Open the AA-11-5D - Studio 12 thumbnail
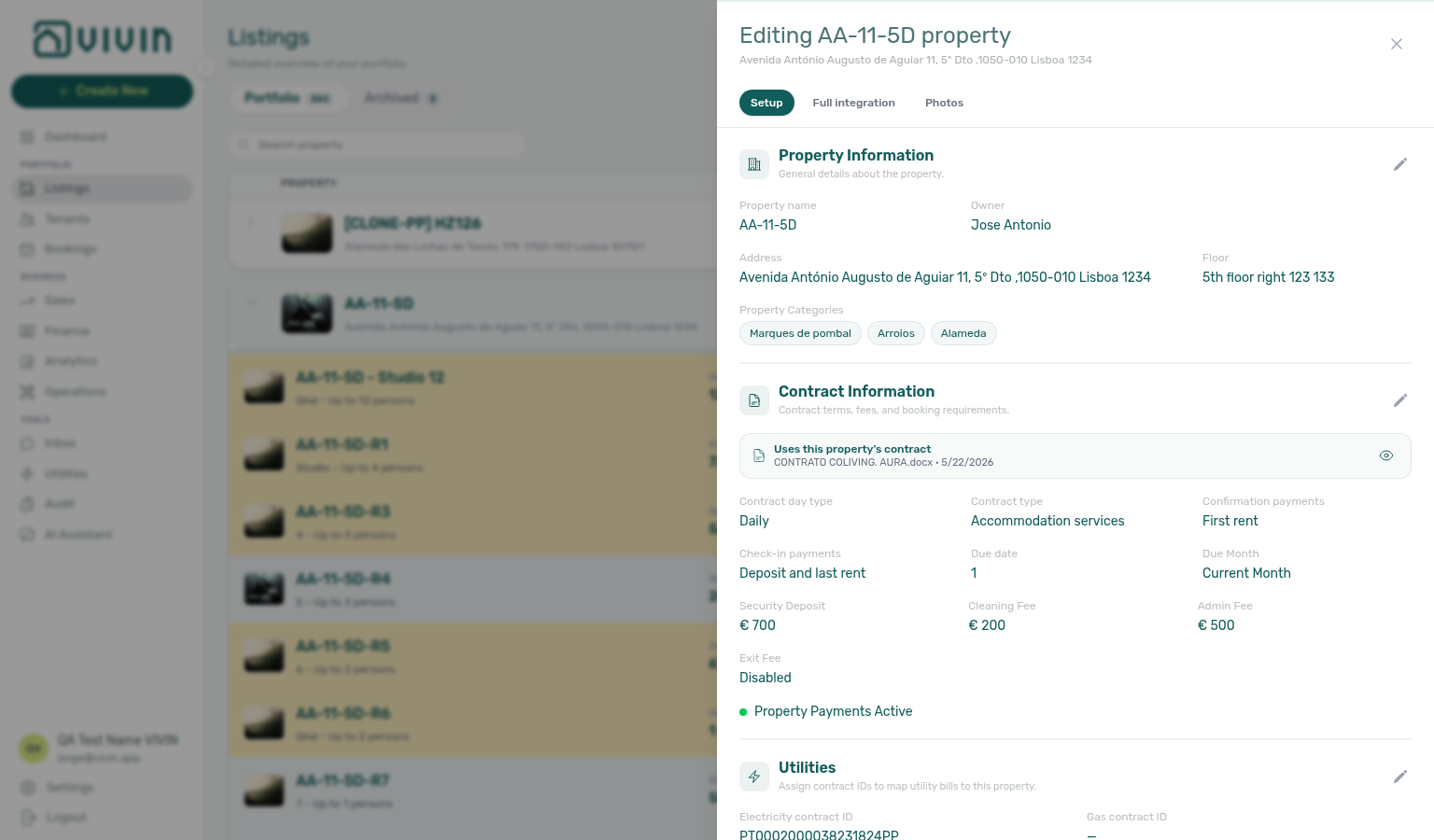This screenshot has width=1434, height=840. (264, 387)
